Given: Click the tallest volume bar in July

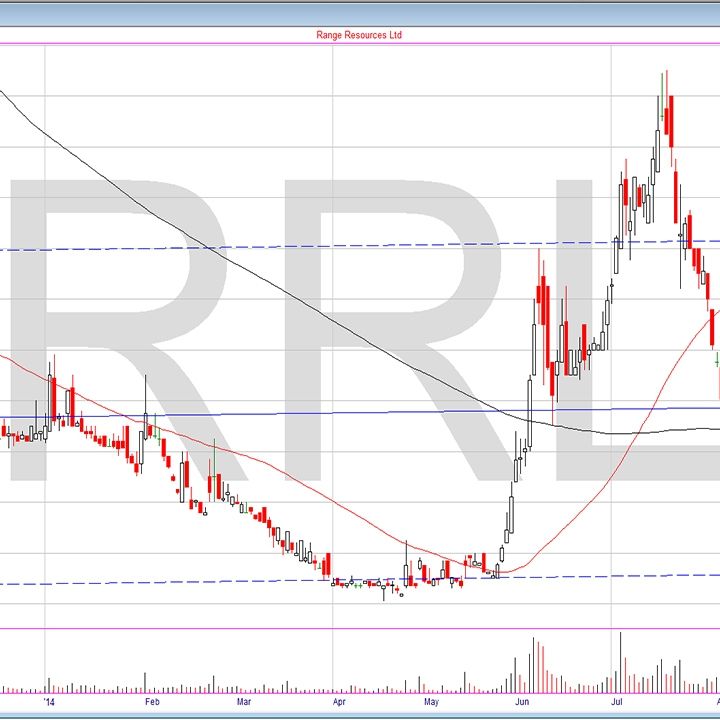Looking at the screenshot, I should click(x=621, y=660).
